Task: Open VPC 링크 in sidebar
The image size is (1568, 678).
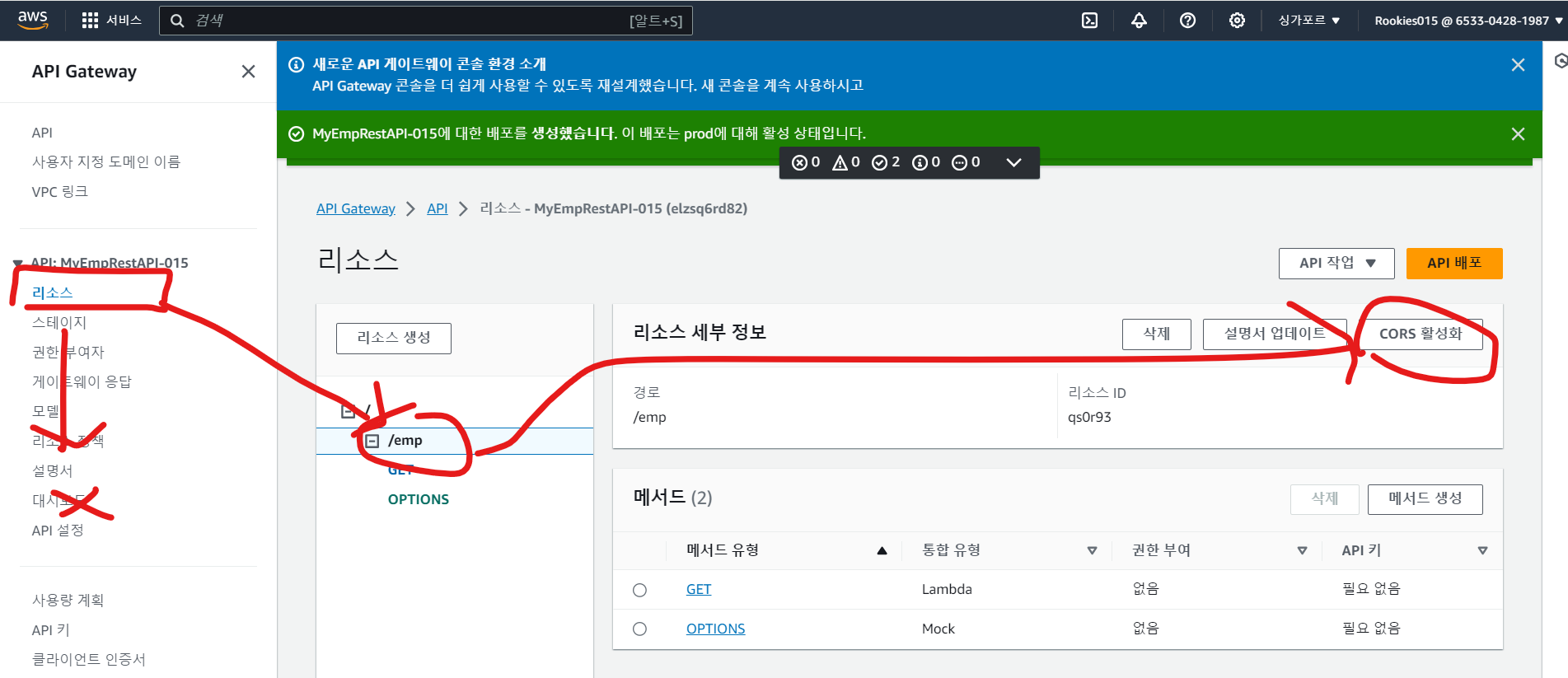Action: (59, 192)
